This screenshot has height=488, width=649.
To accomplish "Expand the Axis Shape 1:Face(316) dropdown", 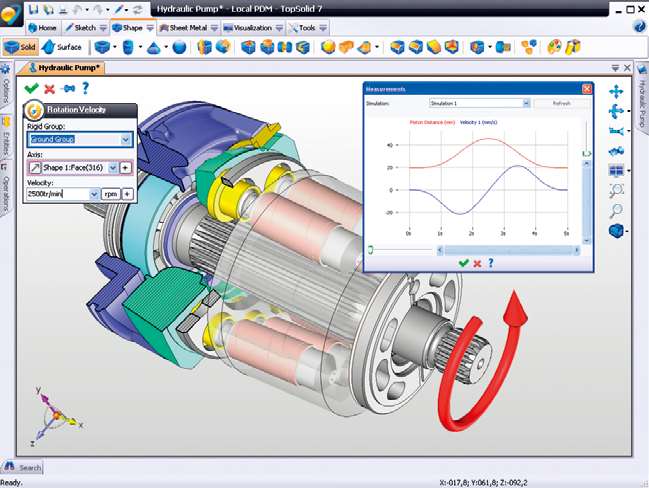I will (x=113, y=167).
